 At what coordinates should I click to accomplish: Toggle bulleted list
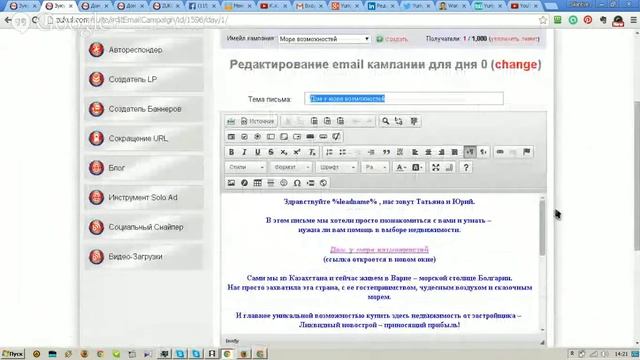pyautogui.click(x=342, y=152)
